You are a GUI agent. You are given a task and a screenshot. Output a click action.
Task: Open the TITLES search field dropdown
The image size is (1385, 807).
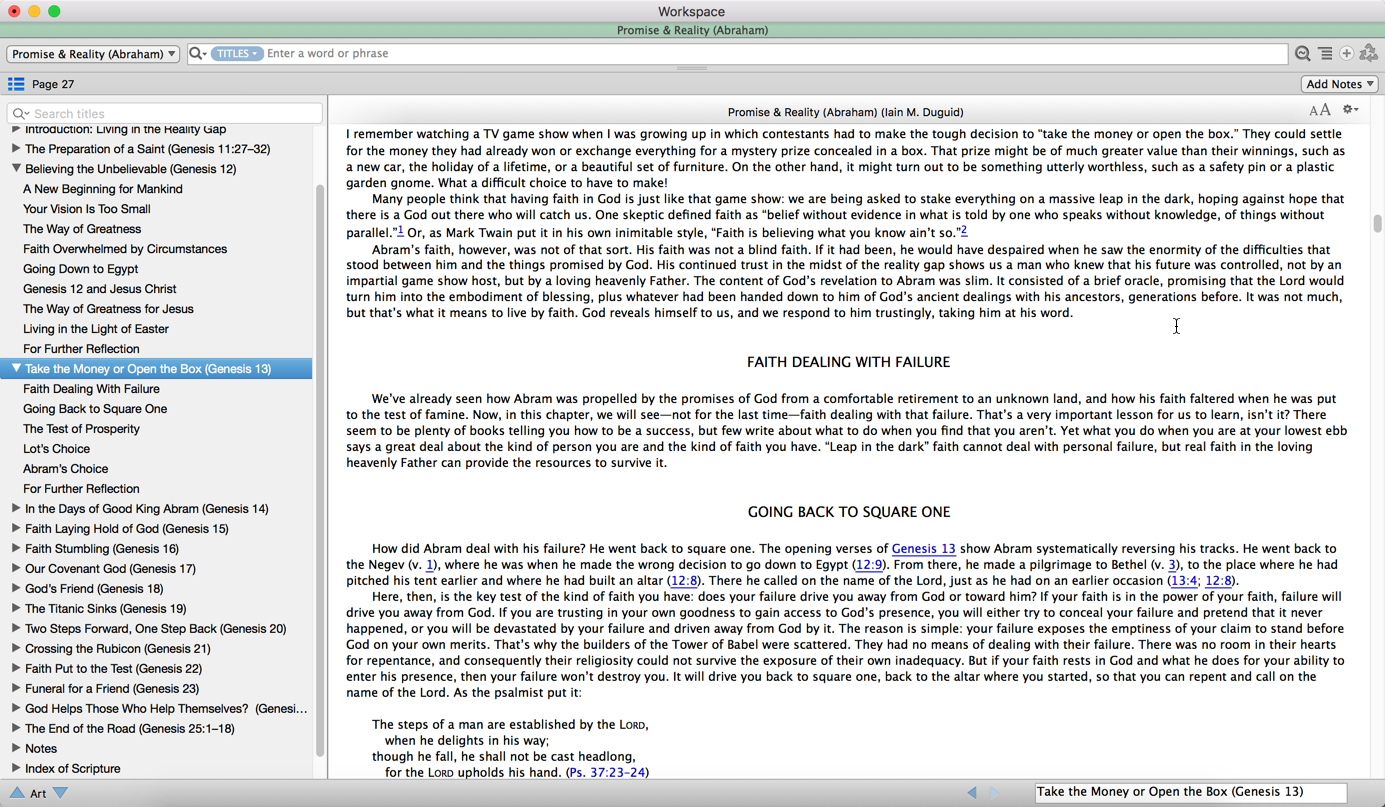(236, 54)
